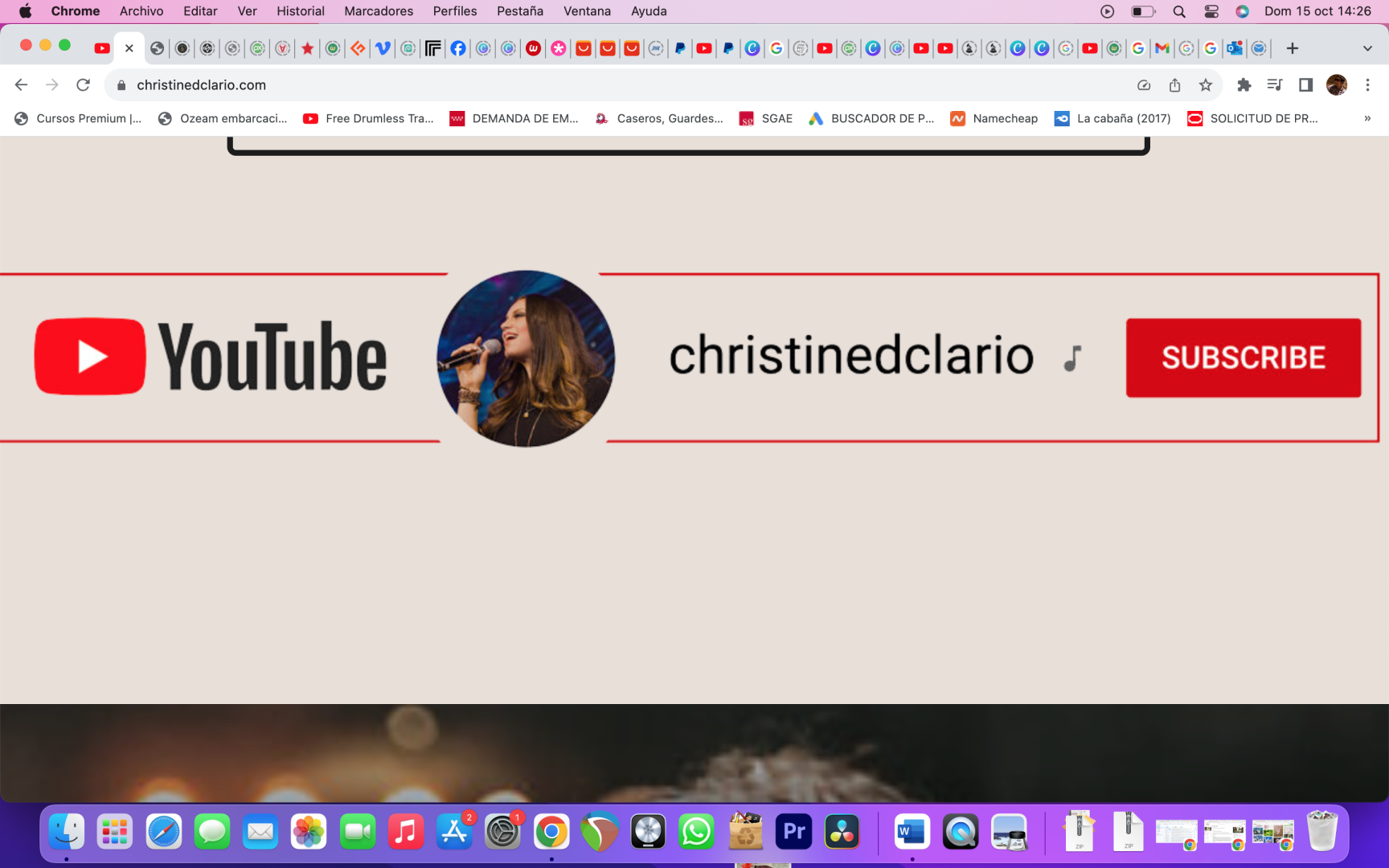Viewport: 1389px width, 868px height.
Task: Click the Chrome profile avatar
Action: [x=1337, y=85]
